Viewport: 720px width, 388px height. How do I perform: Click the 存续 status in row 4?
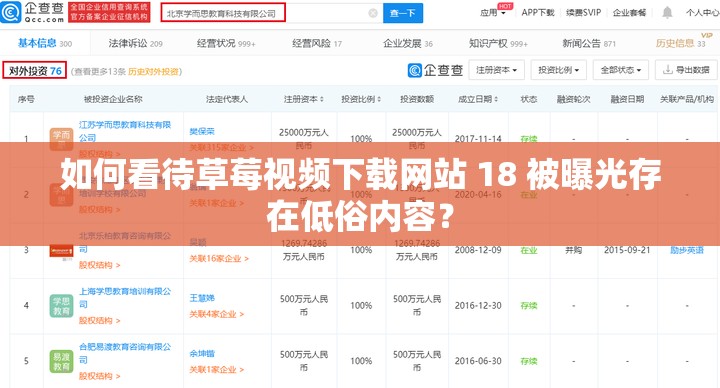[529, 306]
